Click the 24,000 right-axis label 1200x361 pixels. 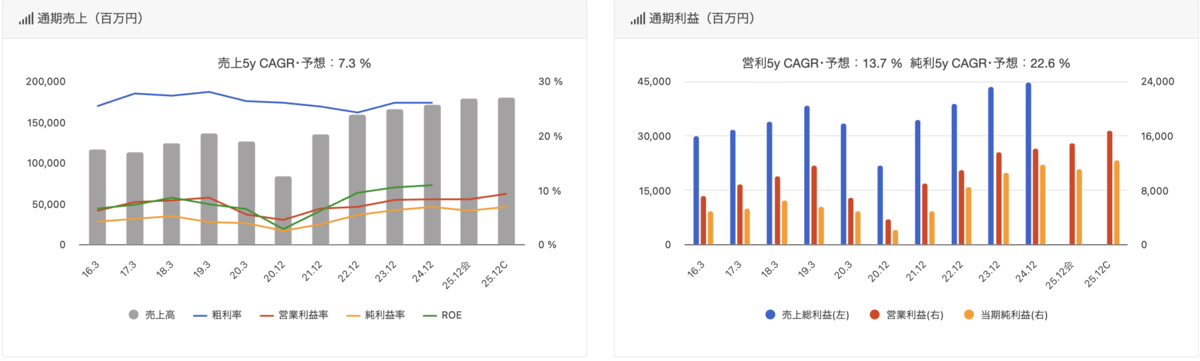[x=1158, y=82]
